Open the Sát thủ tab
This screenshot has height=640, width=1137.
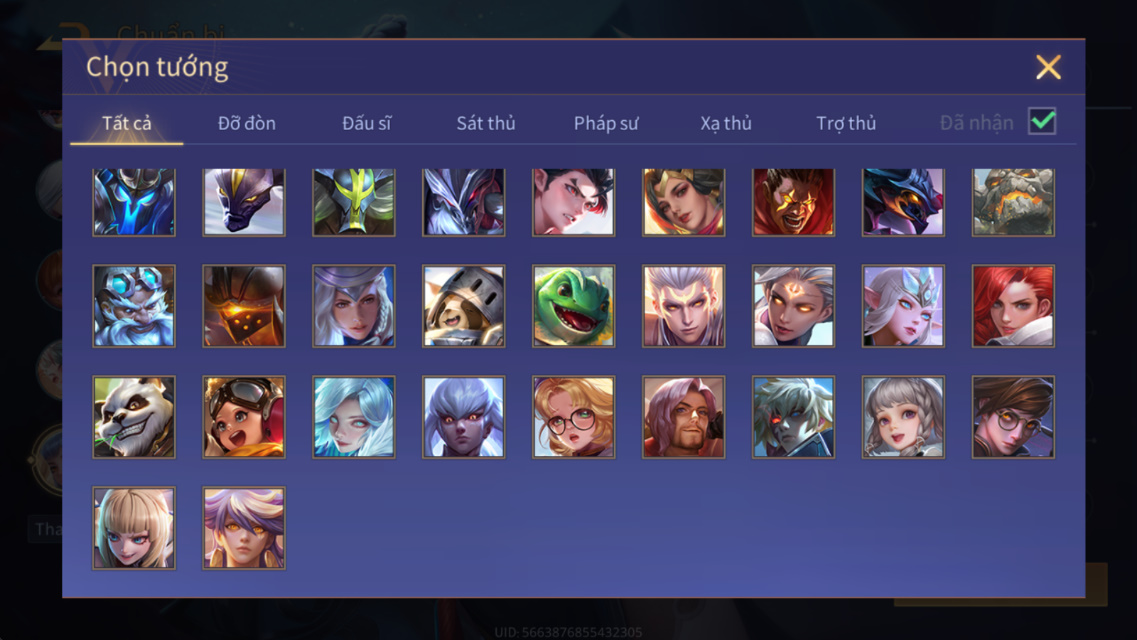click(486, 123)
